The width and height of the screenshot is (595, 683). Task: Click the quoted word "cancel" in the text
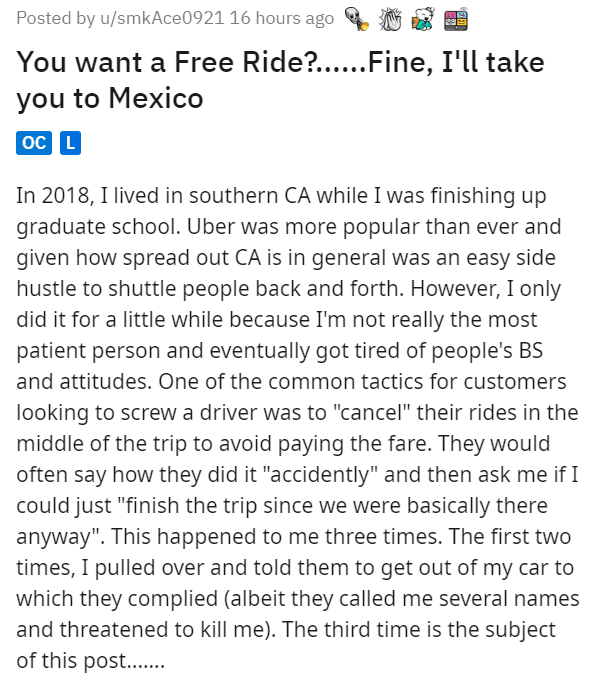[x=372, y=413]
